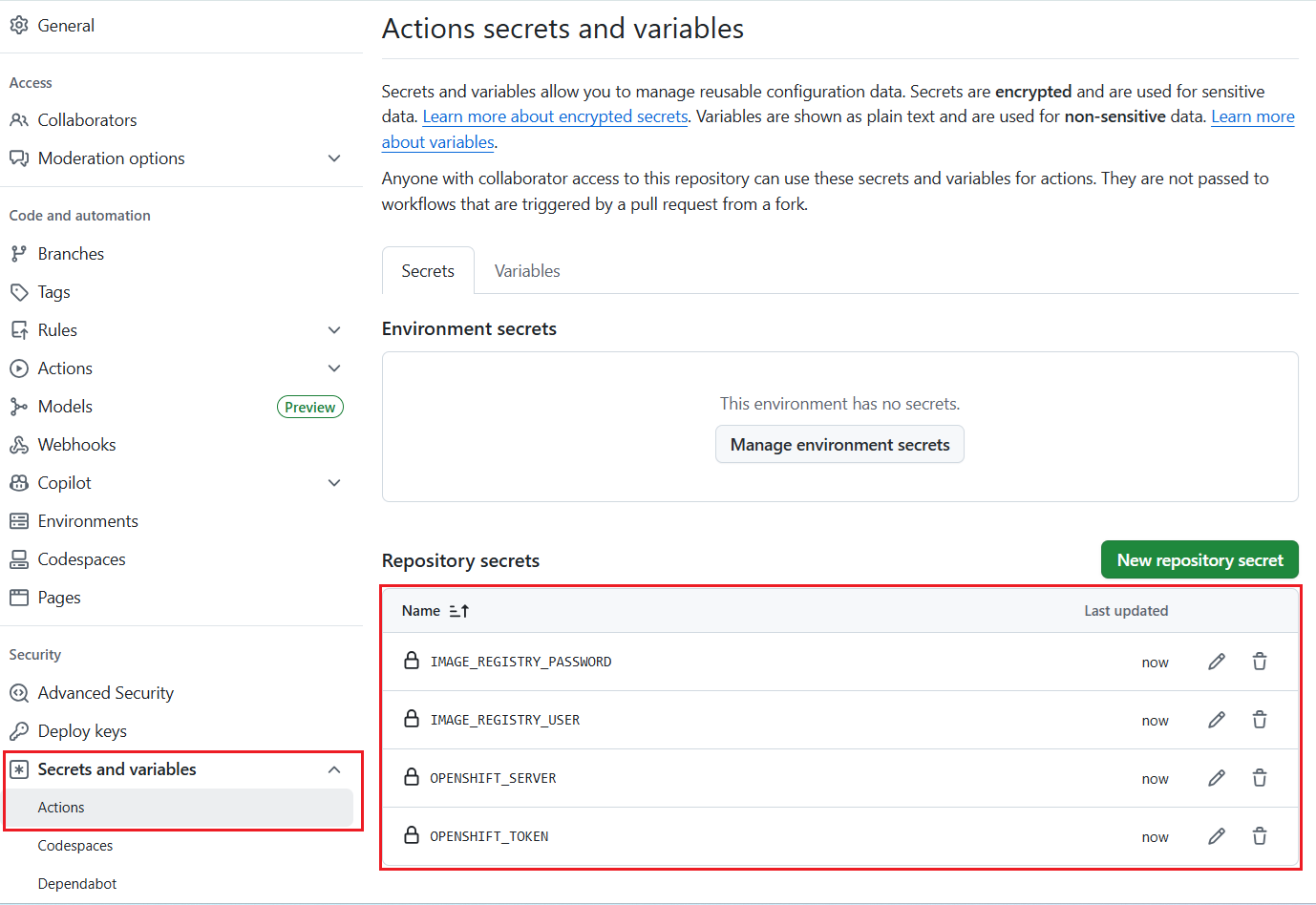Switch to the Variables tab
The image size is (1316, 905).
pyautogui.click(x=527, y=271)
